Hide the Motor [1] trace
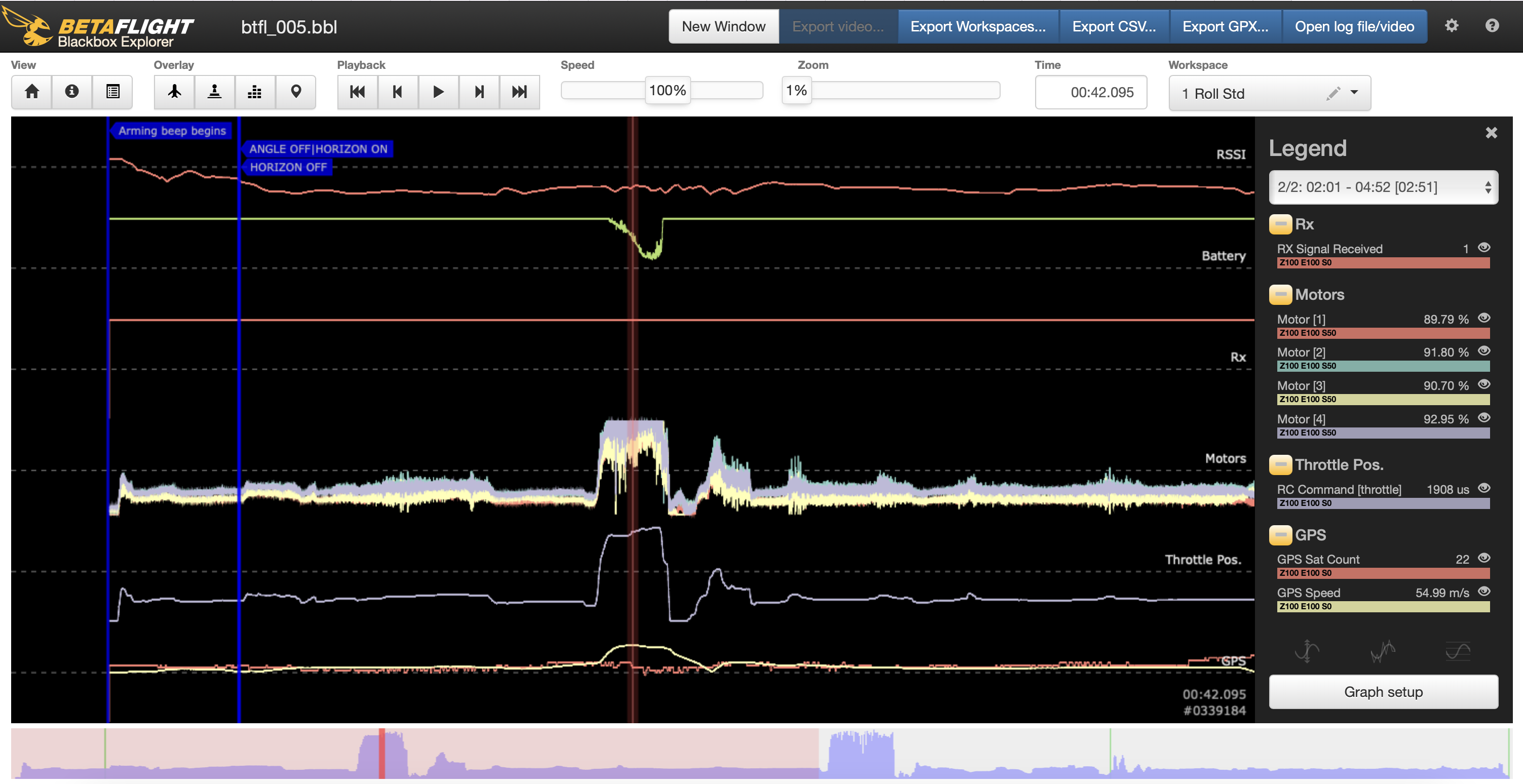Viewport: 1523px width, 784px height. [x=1483, y=318]
